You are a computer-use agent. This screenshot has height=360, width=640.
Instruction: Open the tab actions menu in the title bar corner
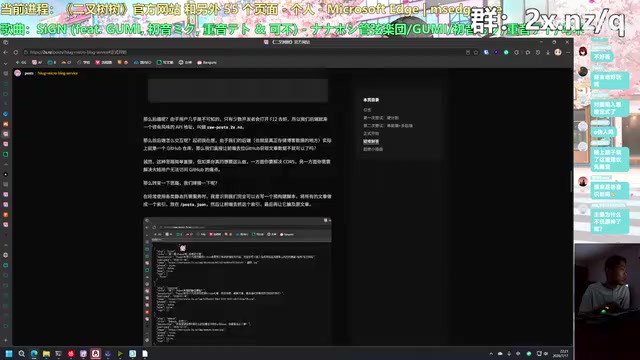[x=5, y=42]
